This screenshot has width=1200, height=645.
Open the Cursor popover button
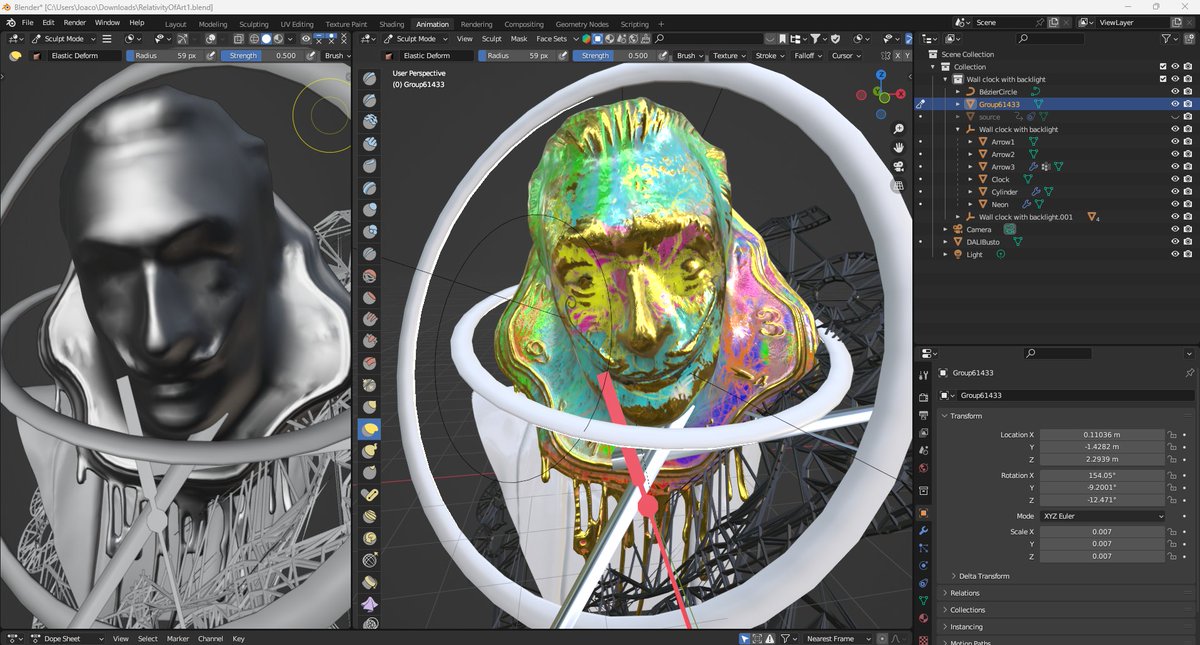(x=845, y=56)
